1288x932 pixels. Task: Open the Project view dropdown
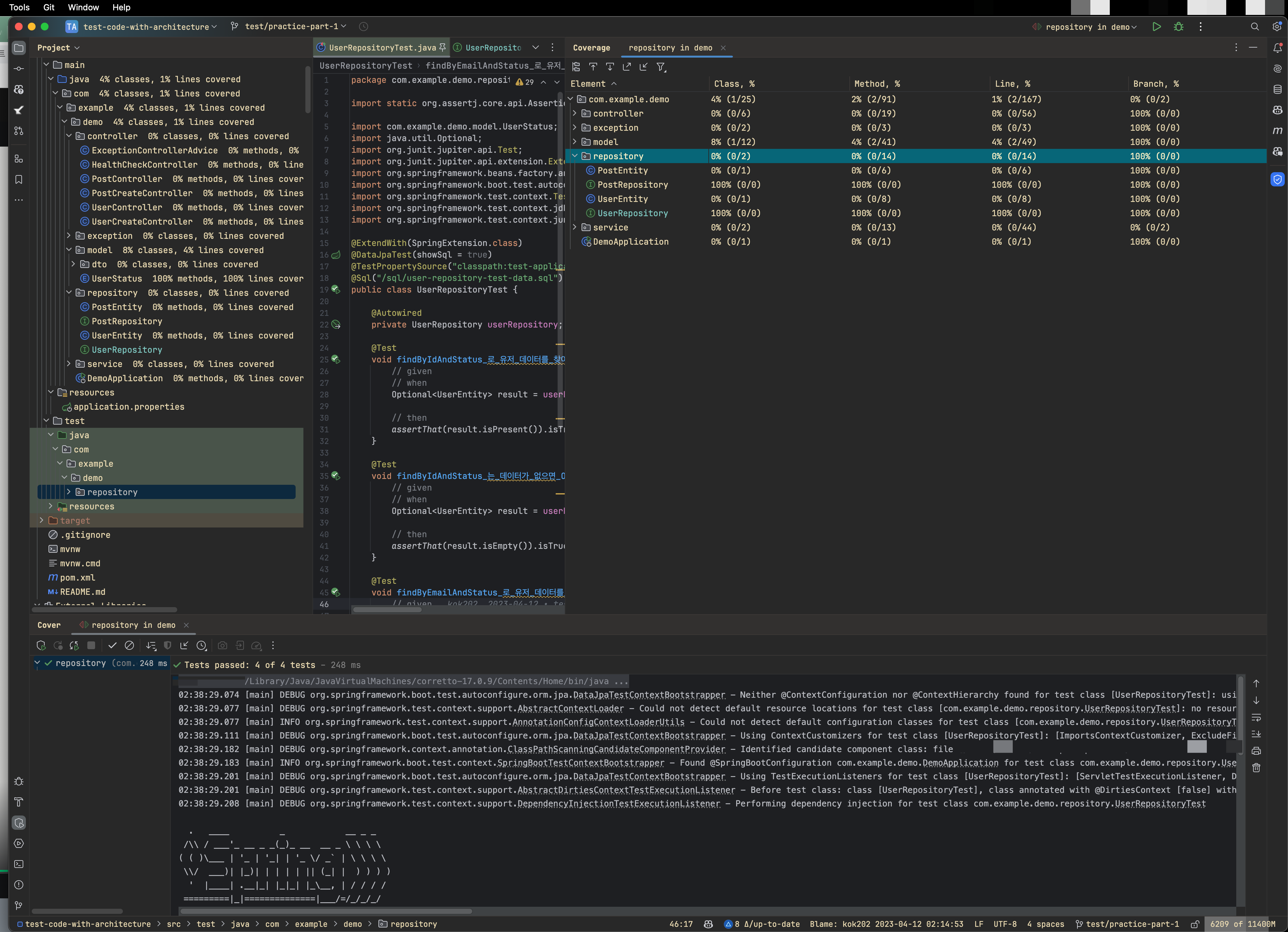point(59,48)
